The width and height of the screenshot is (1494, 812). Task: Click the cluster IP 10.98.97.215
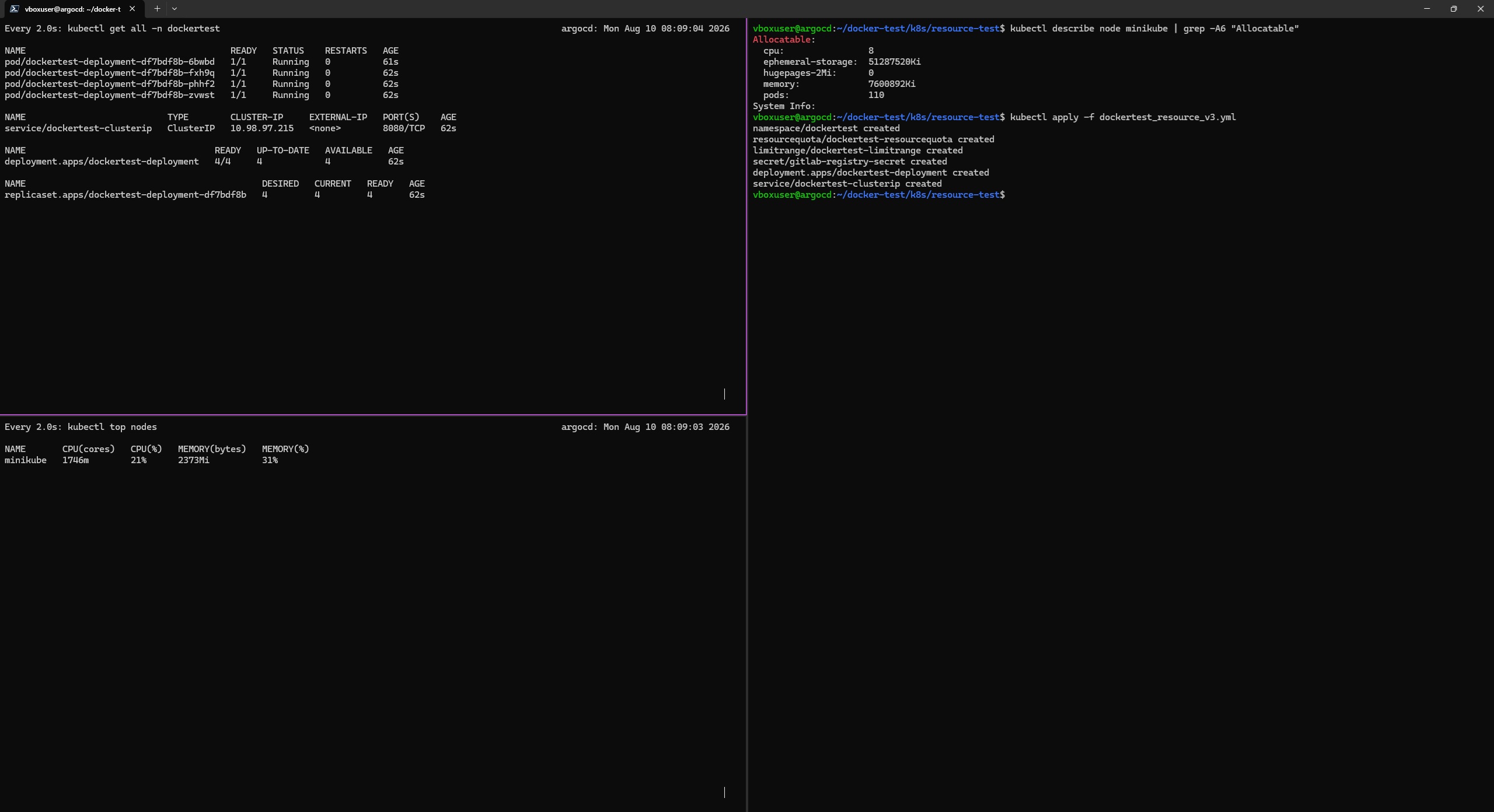[262, 128]
